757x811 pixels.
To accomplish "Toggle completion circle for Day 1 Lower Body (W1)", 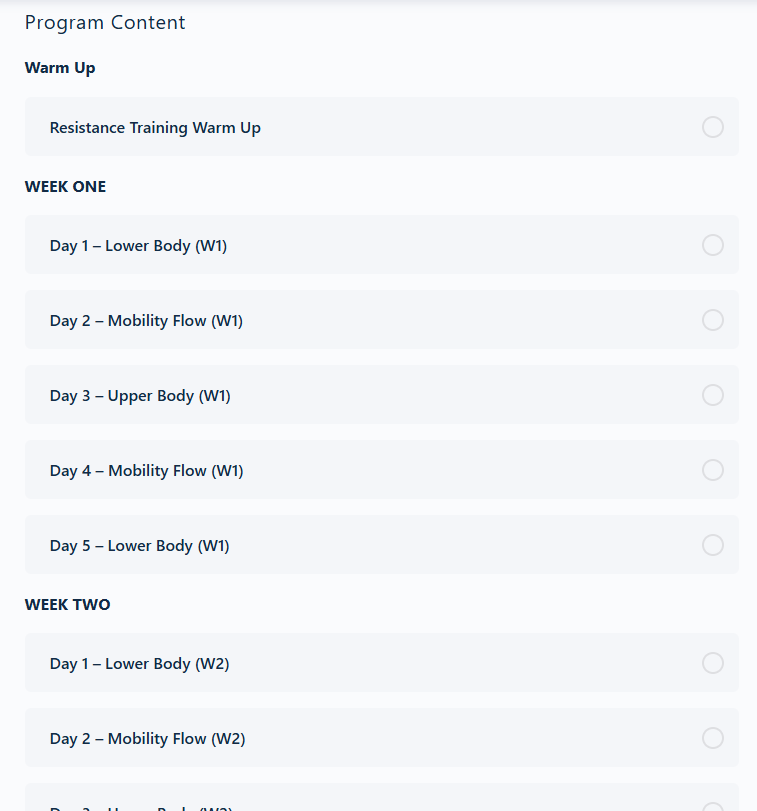I will 713,245.
